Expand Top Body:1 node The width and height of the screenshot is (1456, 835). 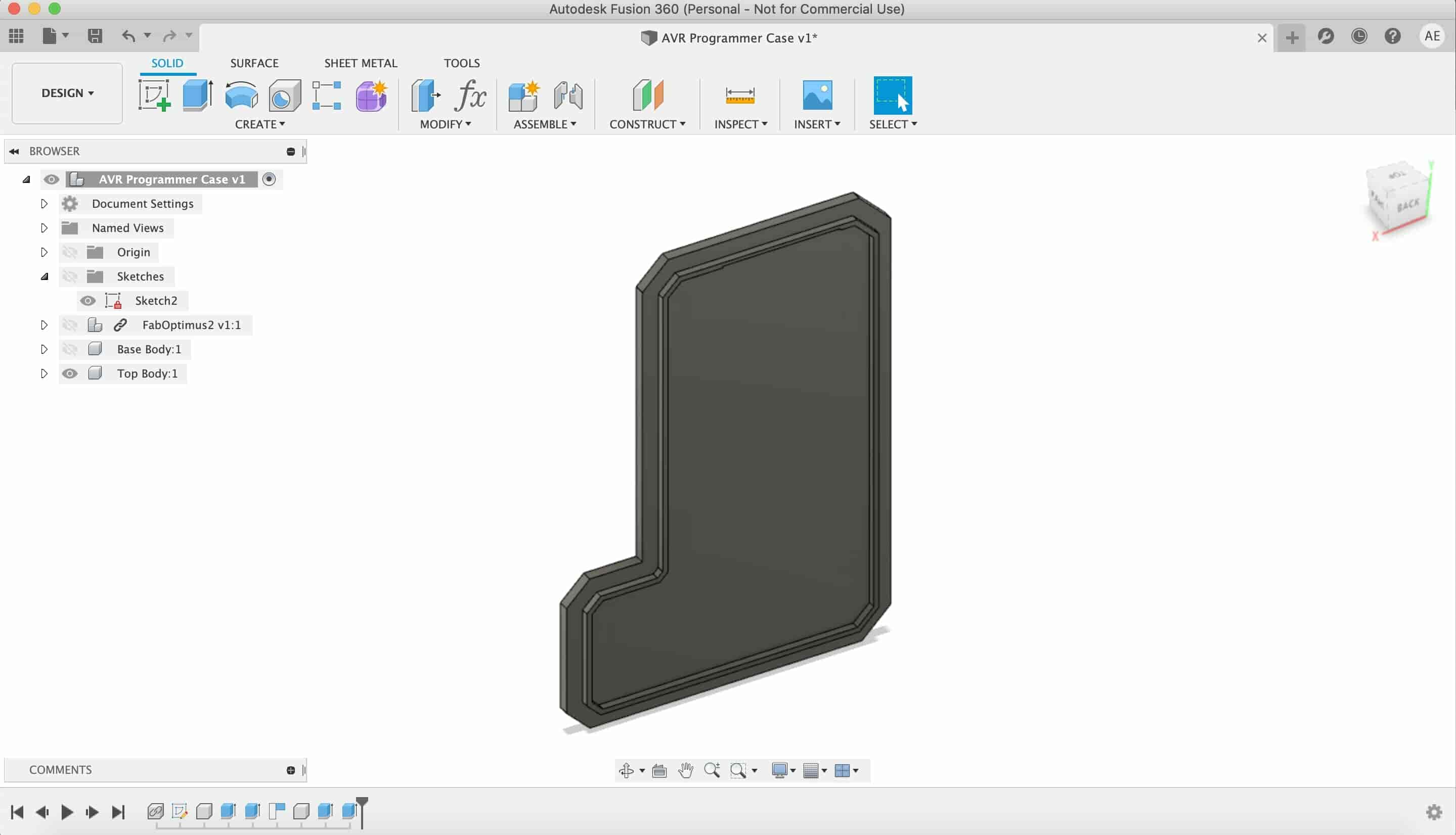tap(43, 374)
